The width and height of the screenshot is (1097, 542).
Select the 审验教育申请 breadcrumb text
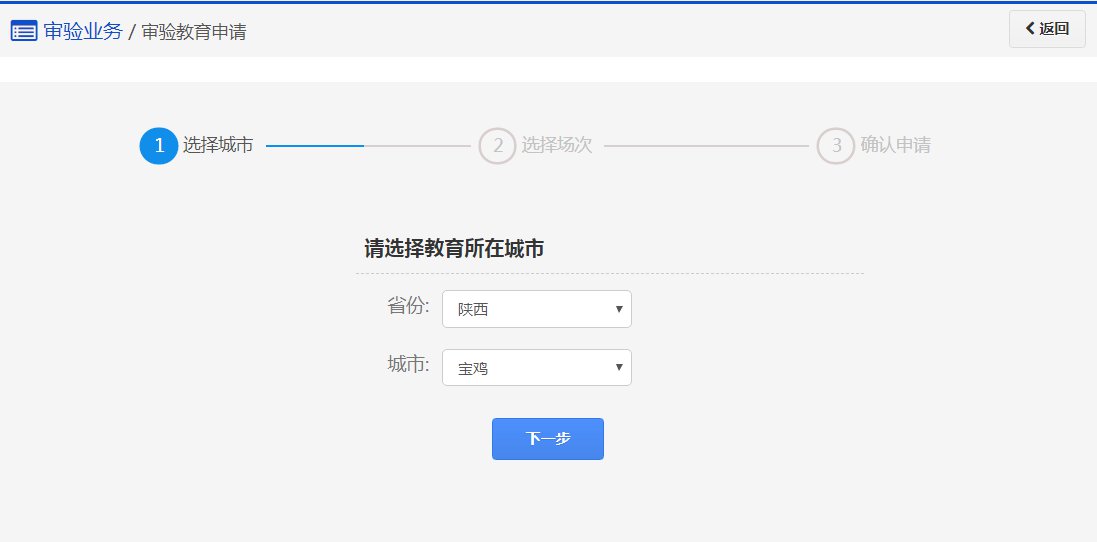click(x=194, y=31)
